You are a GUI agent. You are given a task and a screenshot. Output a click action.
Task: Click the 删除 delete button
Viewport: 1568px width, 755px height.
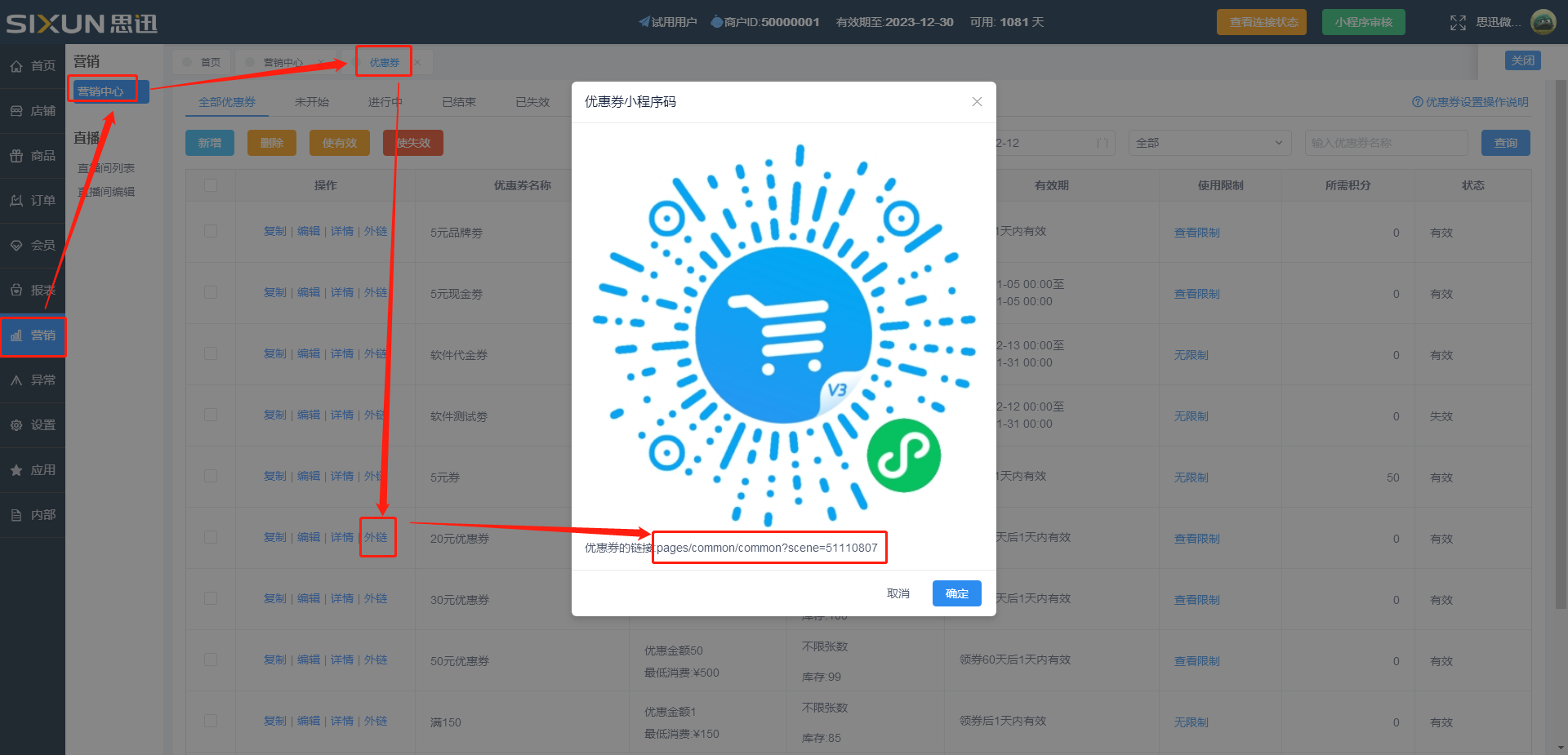pos(272,143)
